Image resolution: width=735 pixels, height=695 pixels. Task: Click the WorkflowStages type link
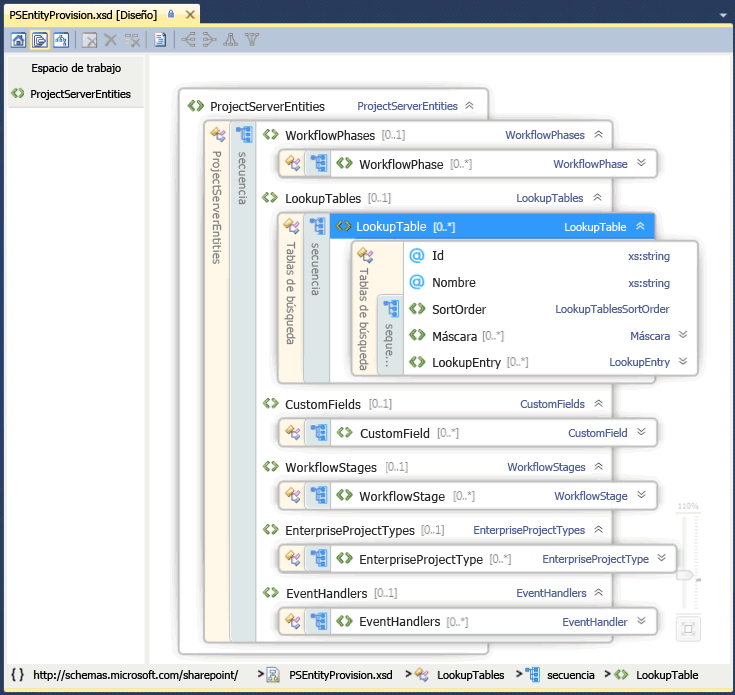[546, 467]
